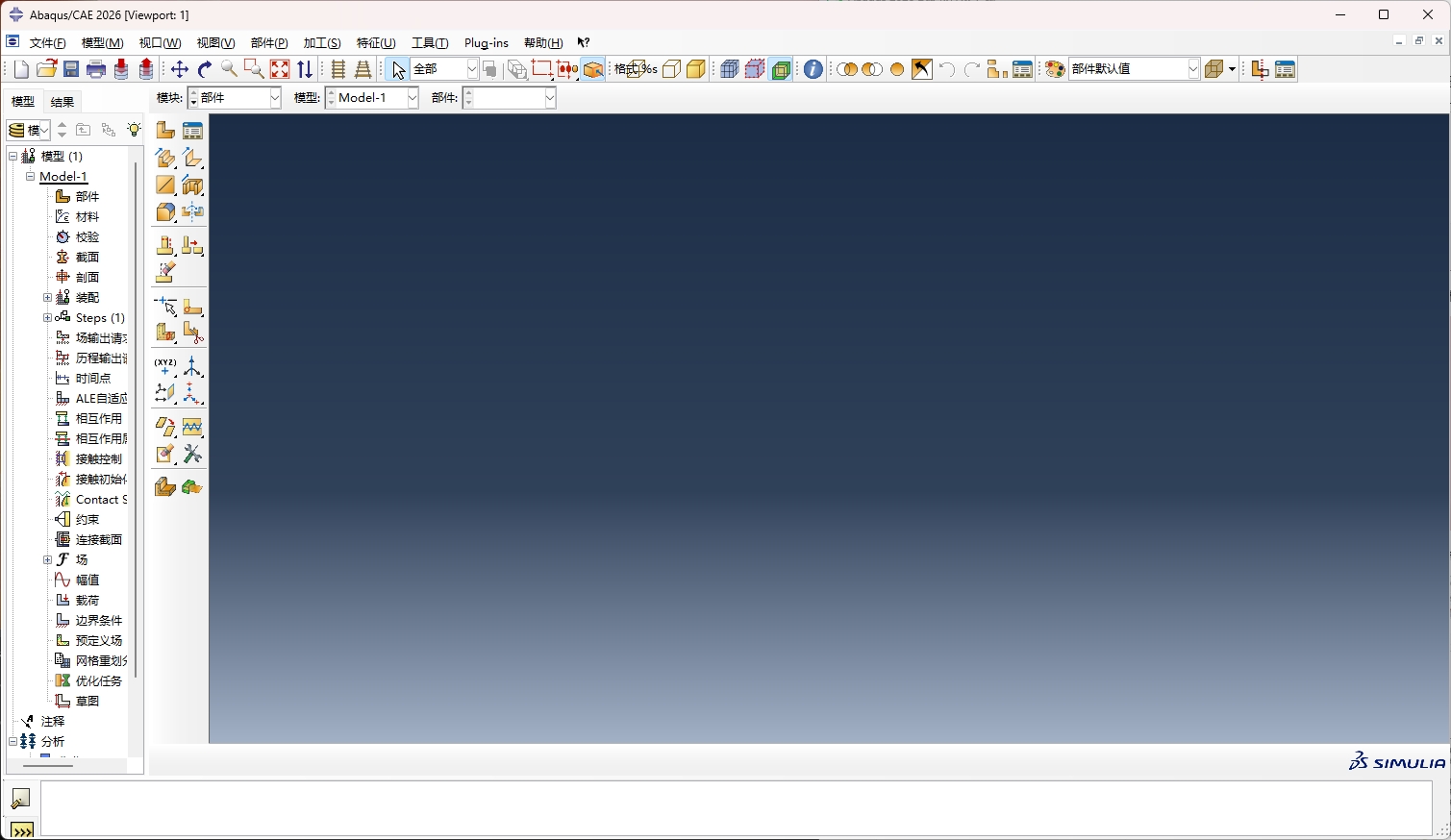Switch to the 结果 tab

pyautogui.click(x=63, y=101)
